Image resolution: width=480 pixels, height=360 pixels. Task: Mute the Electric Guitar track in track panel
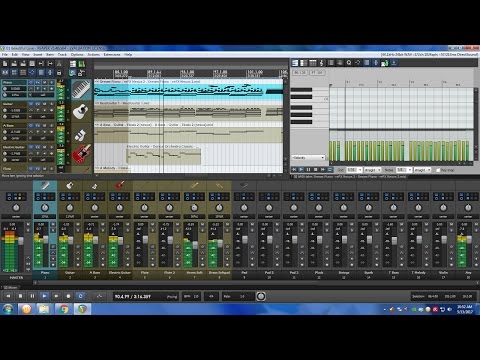(45, 147)
